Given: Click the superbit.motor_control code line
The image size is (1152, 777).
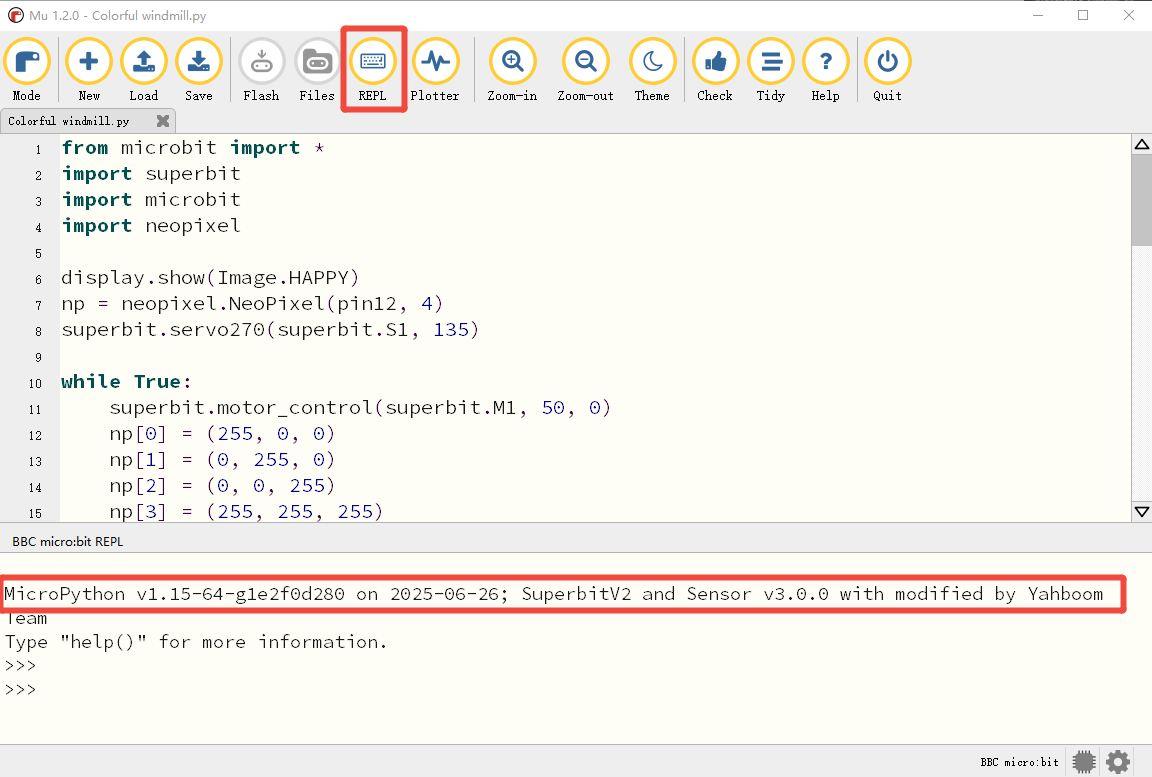Looking at the screenshot, I should click(x=360, y=408).
